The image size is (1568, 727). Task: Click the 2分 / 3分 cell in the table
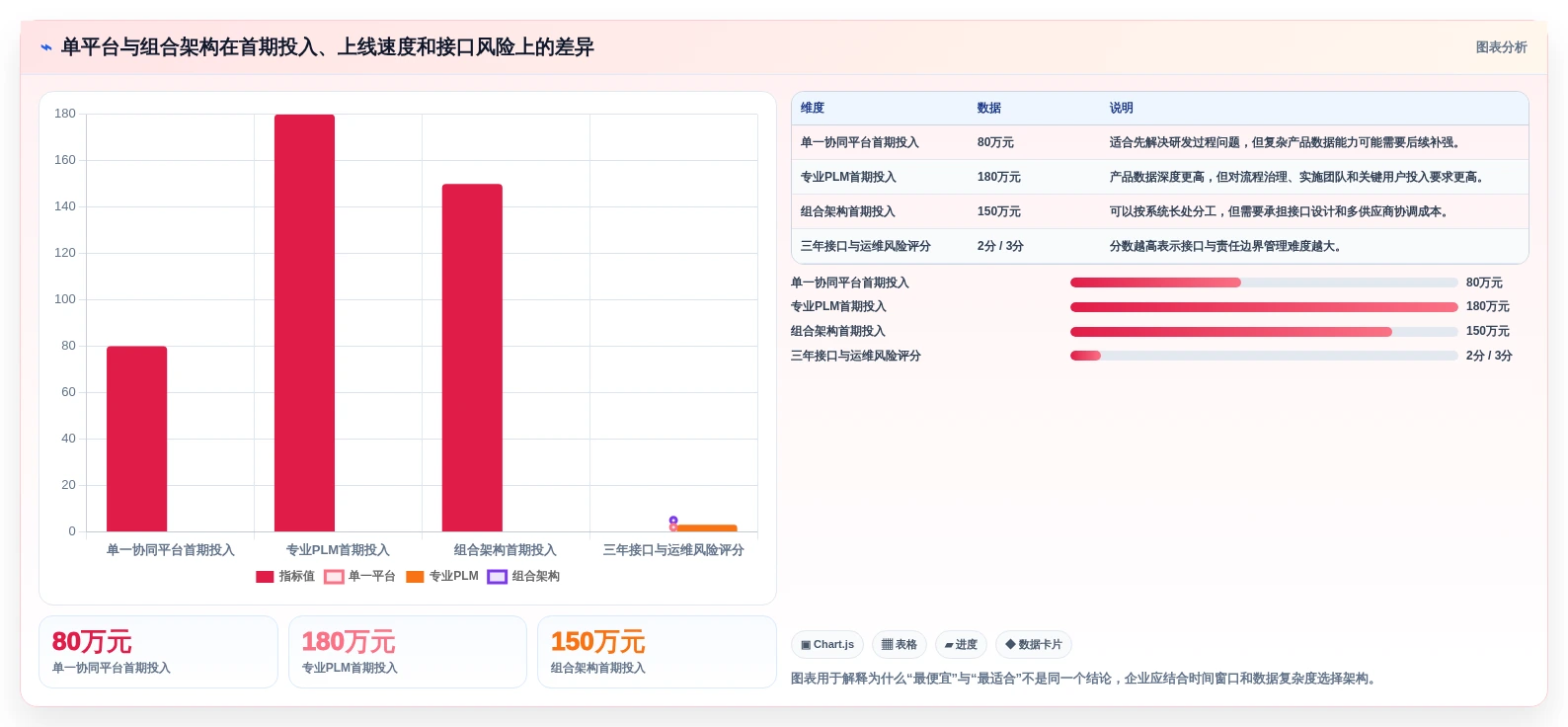tap(1000, 247)
